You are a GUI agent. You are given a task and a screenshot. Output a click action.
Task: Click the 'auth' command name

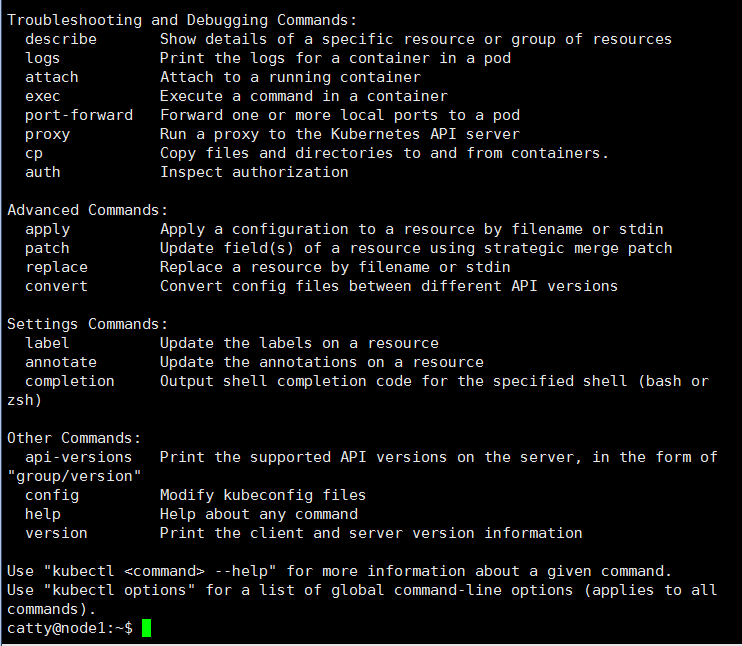tap(43, 172)
